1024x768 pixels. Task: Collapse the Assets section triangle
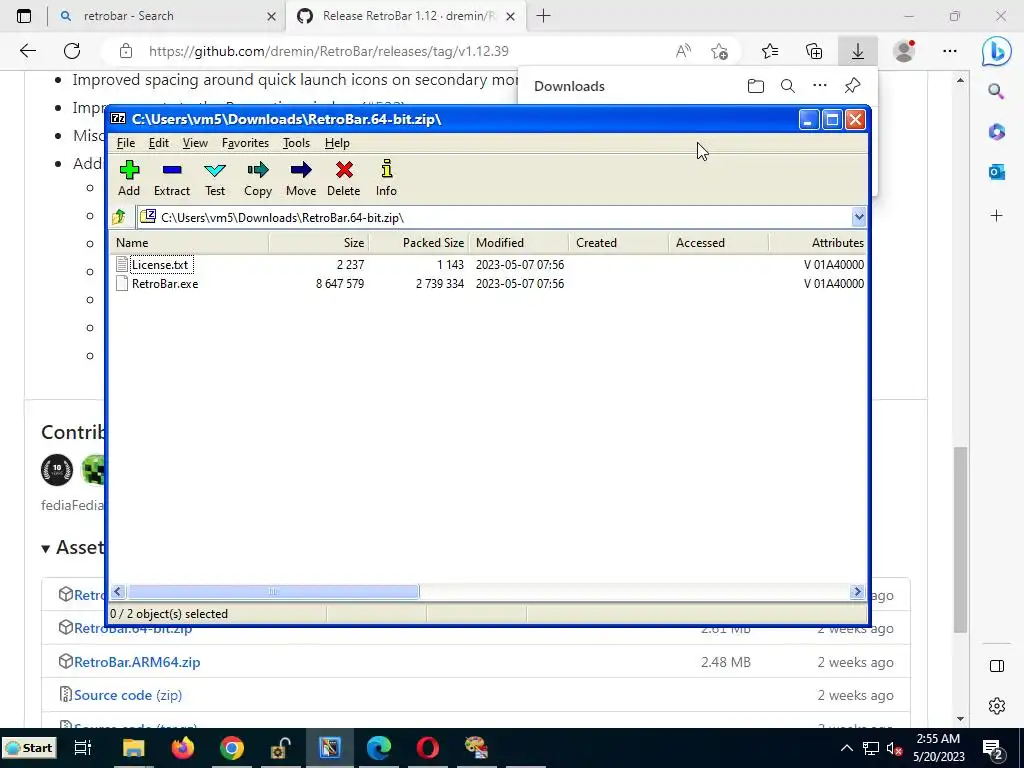(46, 549)
